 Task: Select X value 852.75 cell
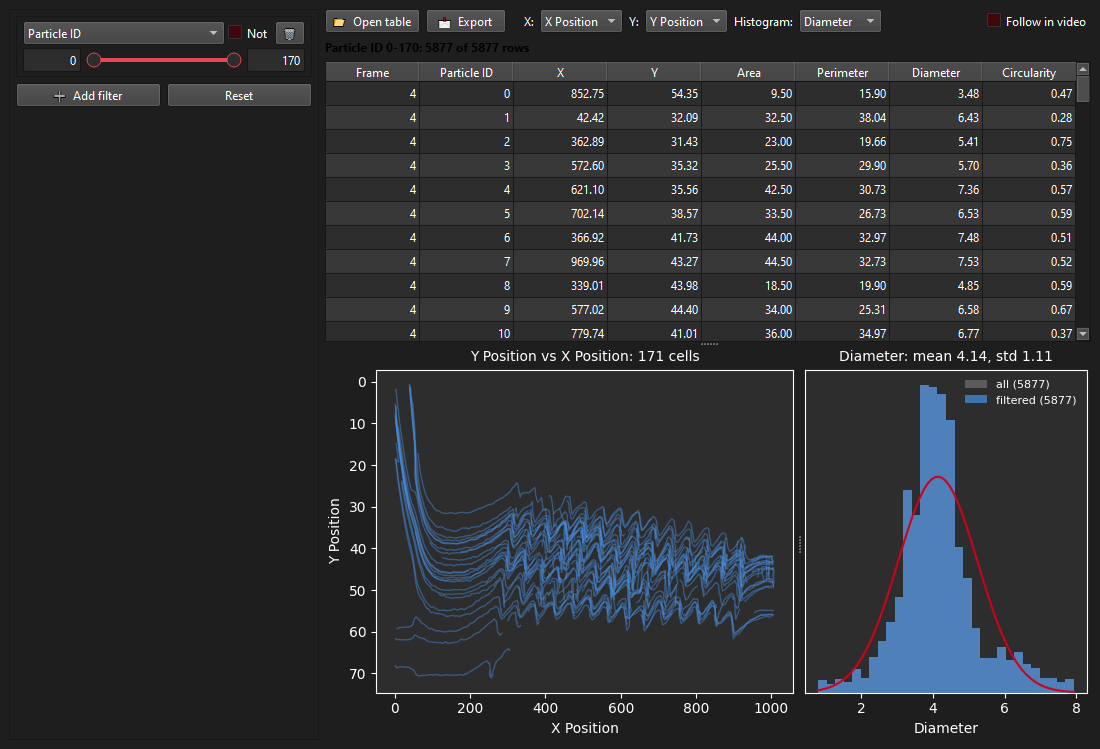pos(561,94)
